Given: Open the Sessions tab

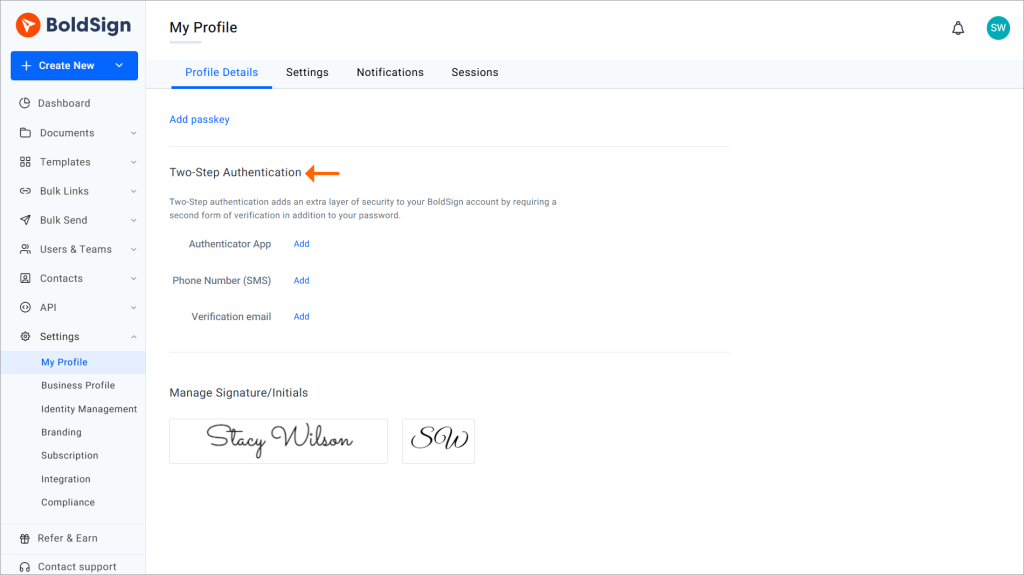Looking at the screenshot, I should pyautogui.click(x=475, y=73).
